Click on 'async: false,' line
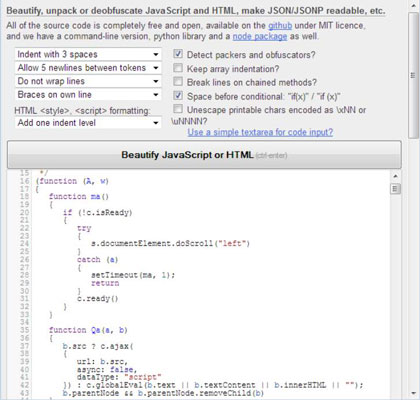 point(107,369)
